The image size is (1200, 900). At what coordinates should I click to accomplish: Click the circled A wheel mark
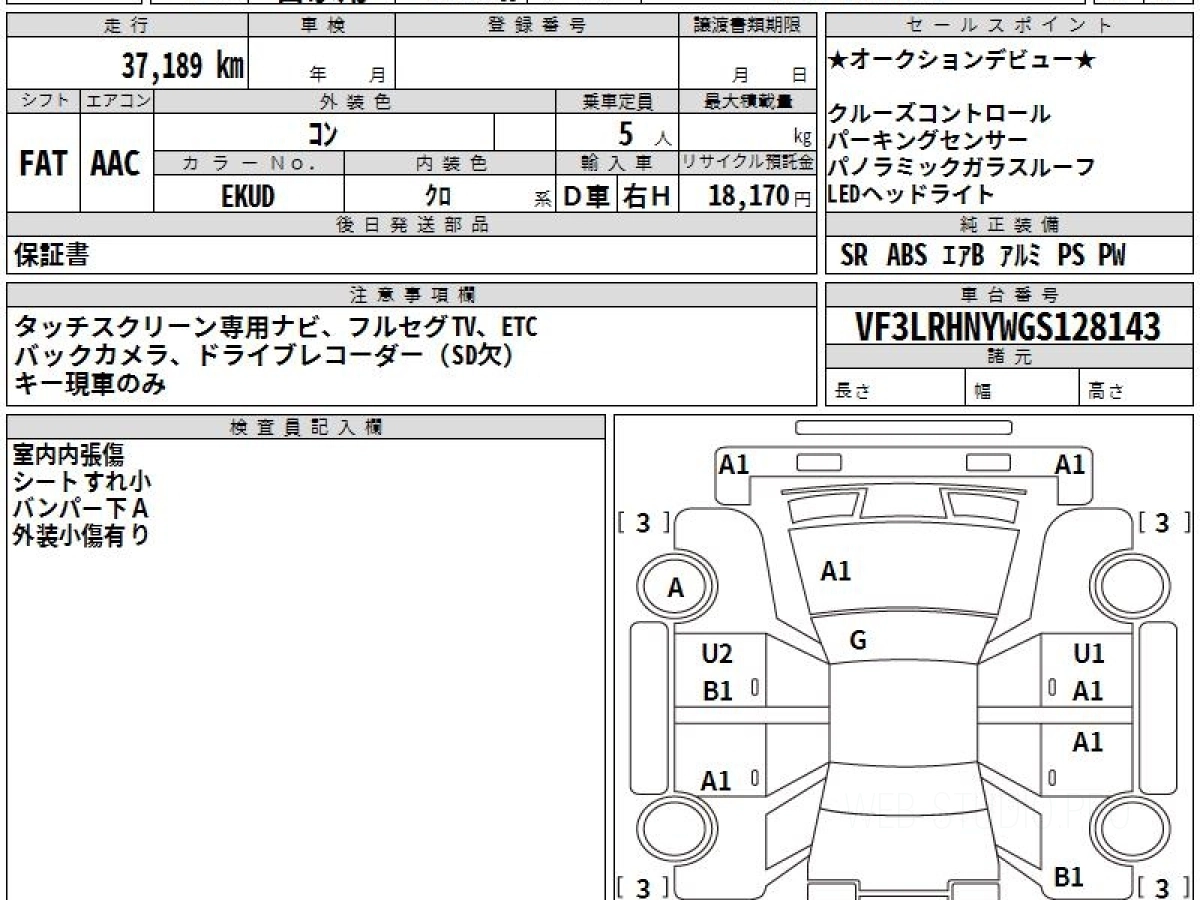676,589
